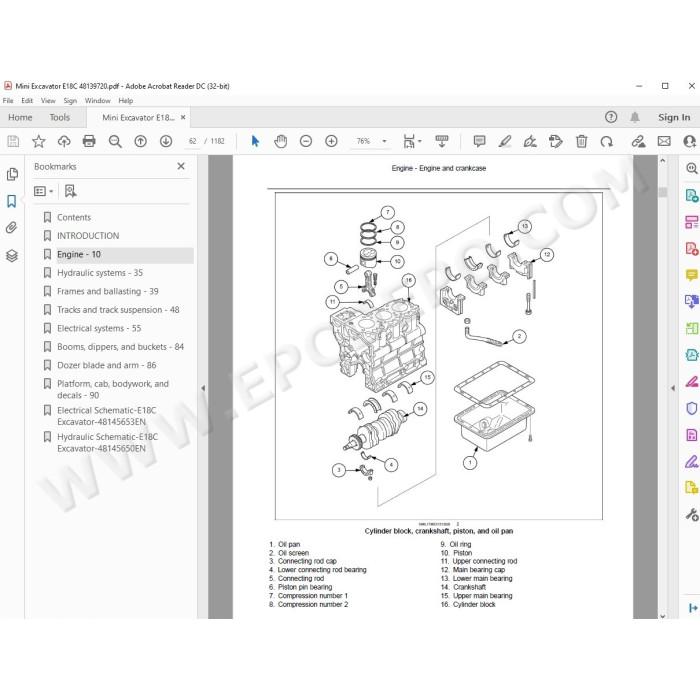Viewport: 700px width, 700px height.
Task: Toggle the Bookmarks panel icon in sidebar
Action: click(x=12, y=201)
